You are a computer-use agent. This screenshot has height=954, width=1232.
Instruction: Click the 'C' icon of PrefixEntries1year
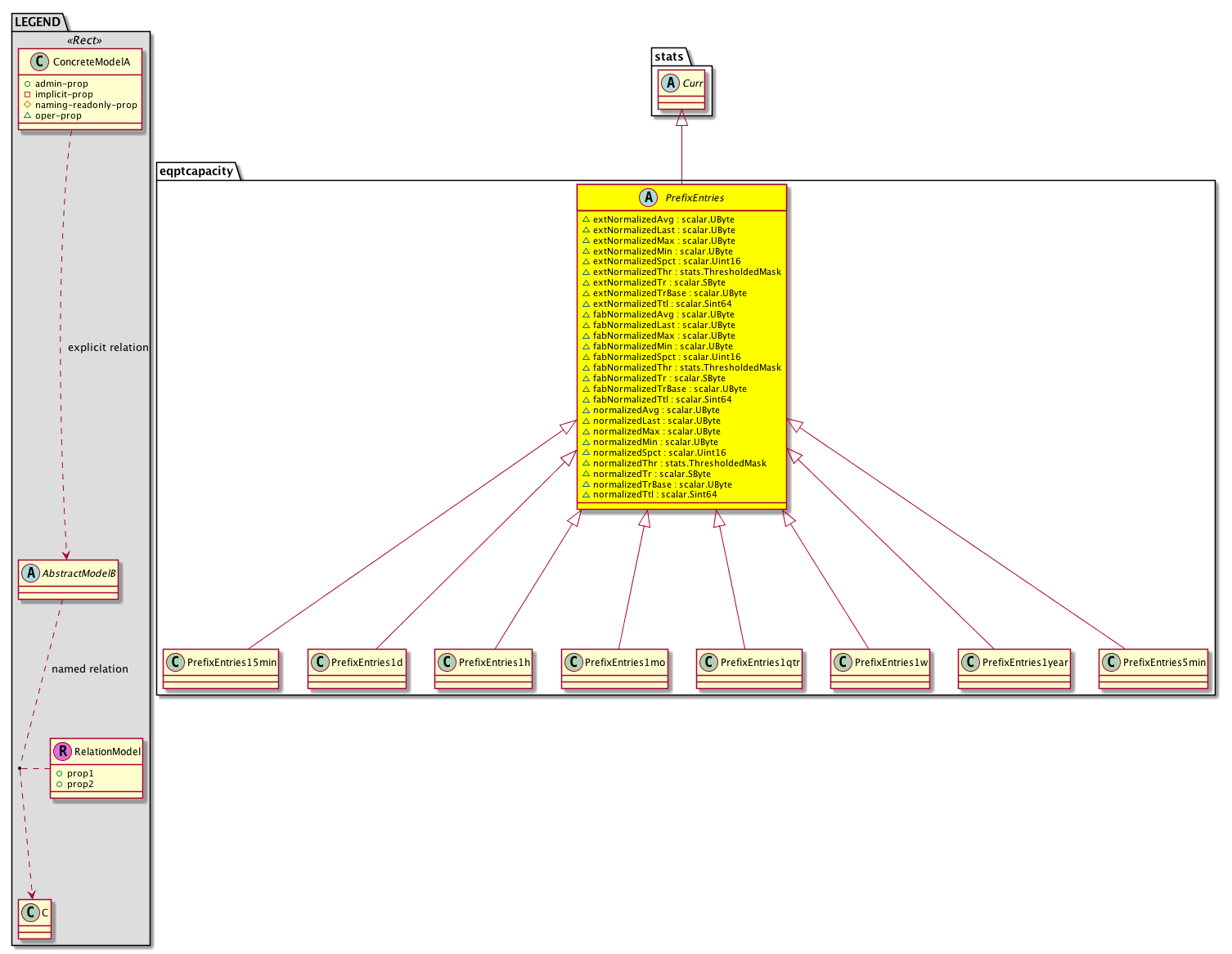pos(970,663)
